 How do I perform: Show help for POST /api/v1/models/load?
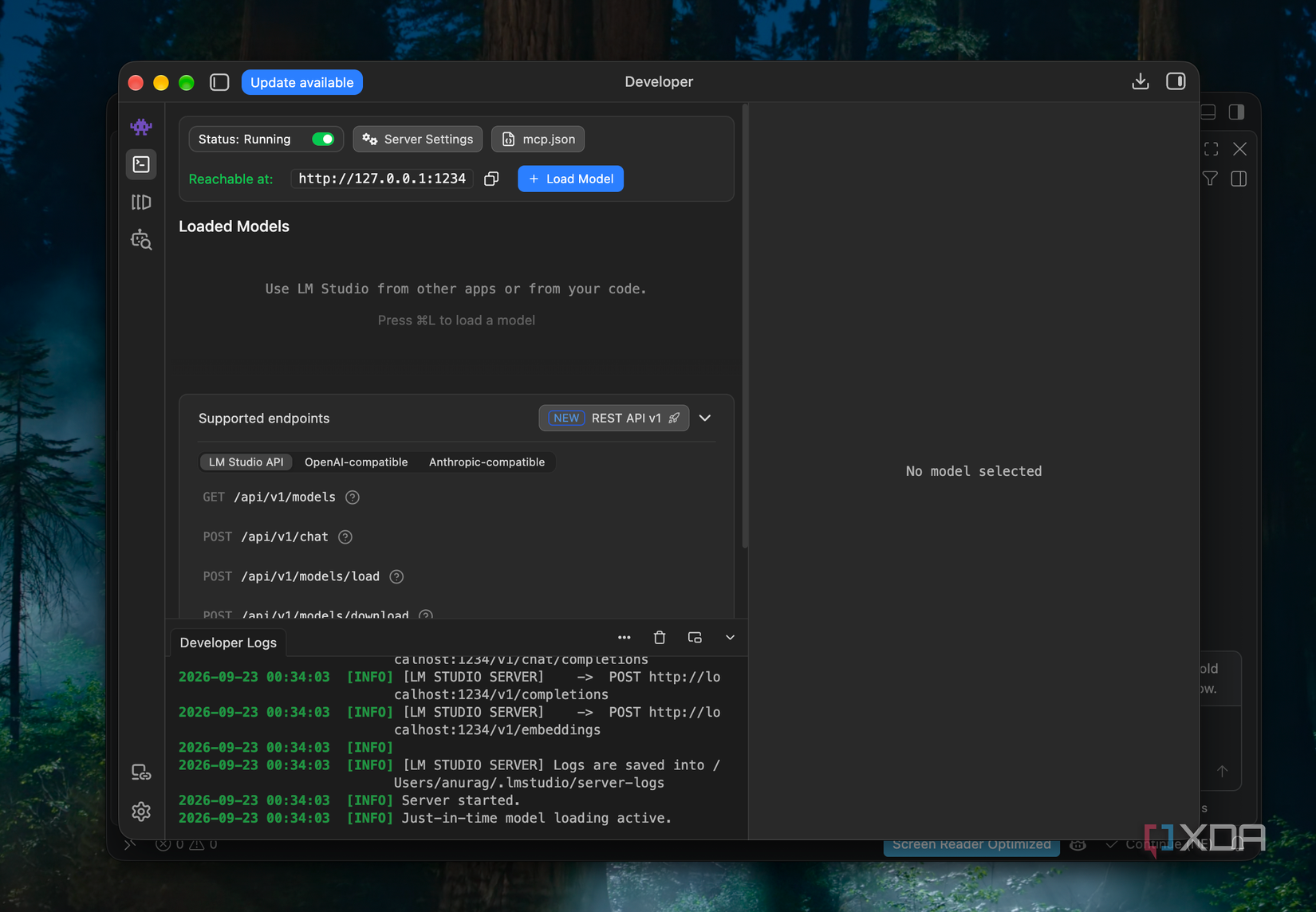[x=396, y=576]
